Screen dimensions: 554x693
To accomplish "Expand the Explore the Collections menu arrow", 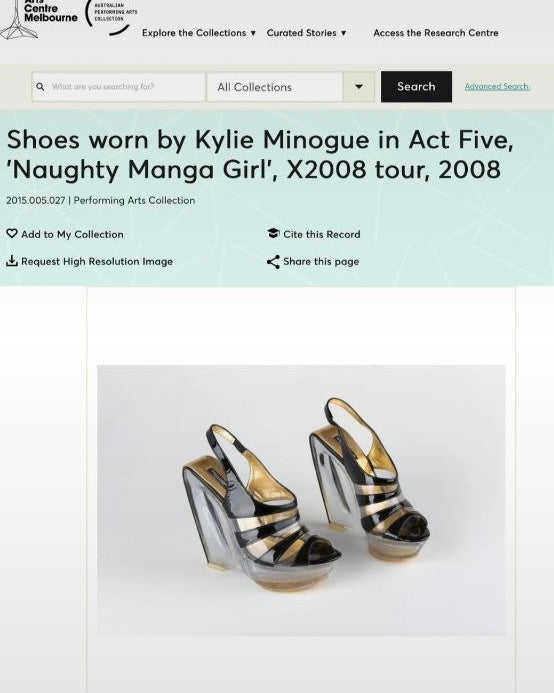I will (x=253, y=33).
